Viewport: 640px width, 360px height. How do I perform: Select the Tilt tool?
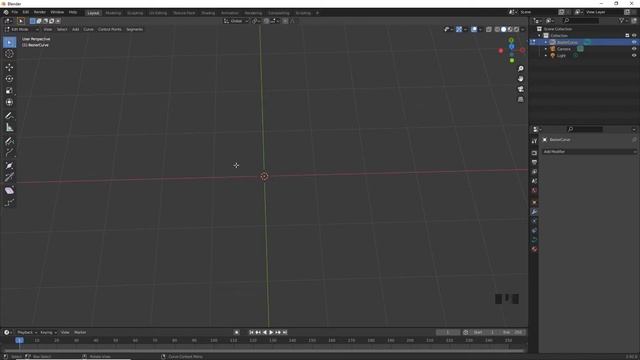click(x=9, y=177)
